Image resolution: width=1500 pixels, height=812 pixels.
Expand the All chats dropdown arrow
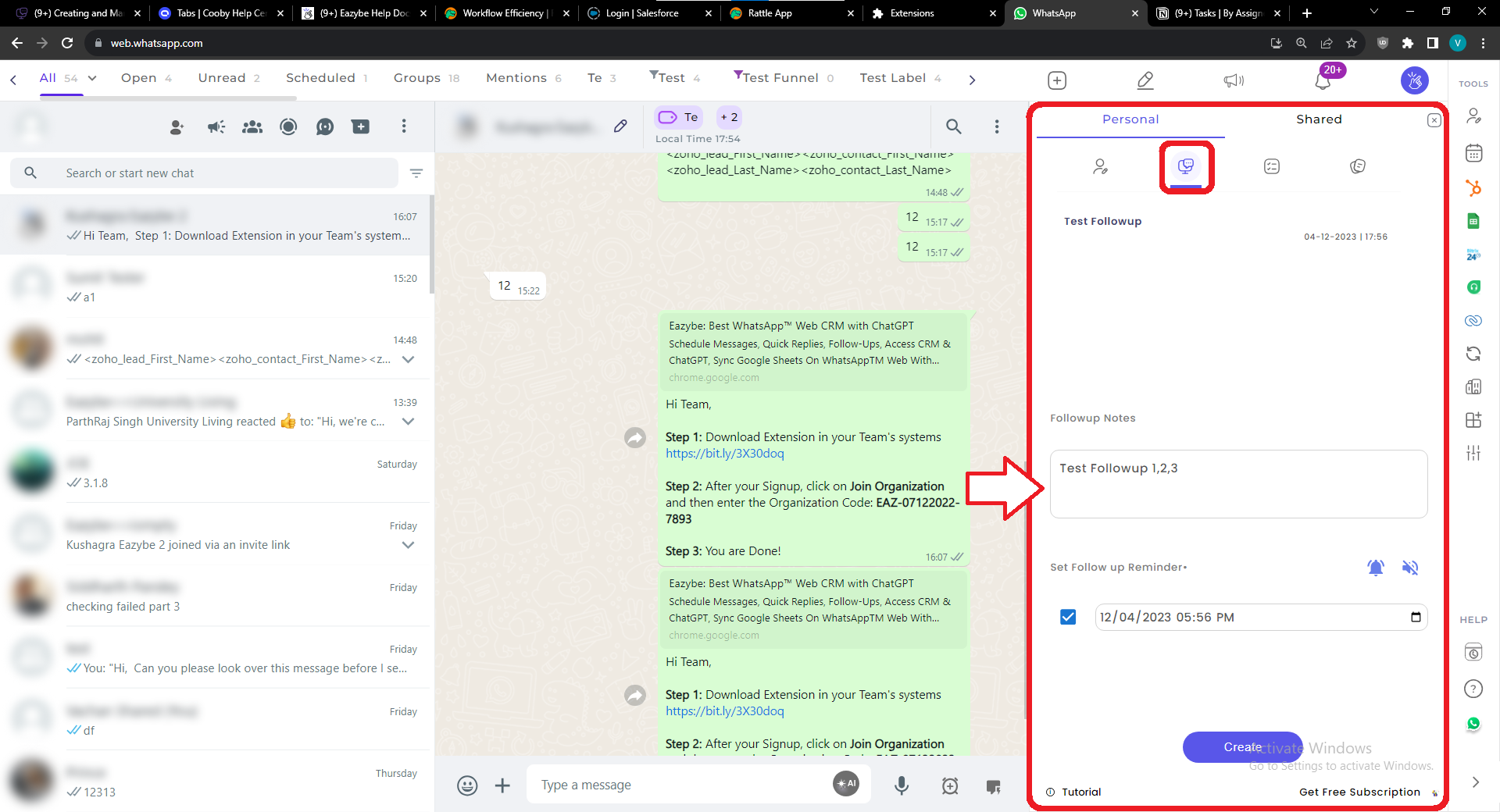(92, 78)
